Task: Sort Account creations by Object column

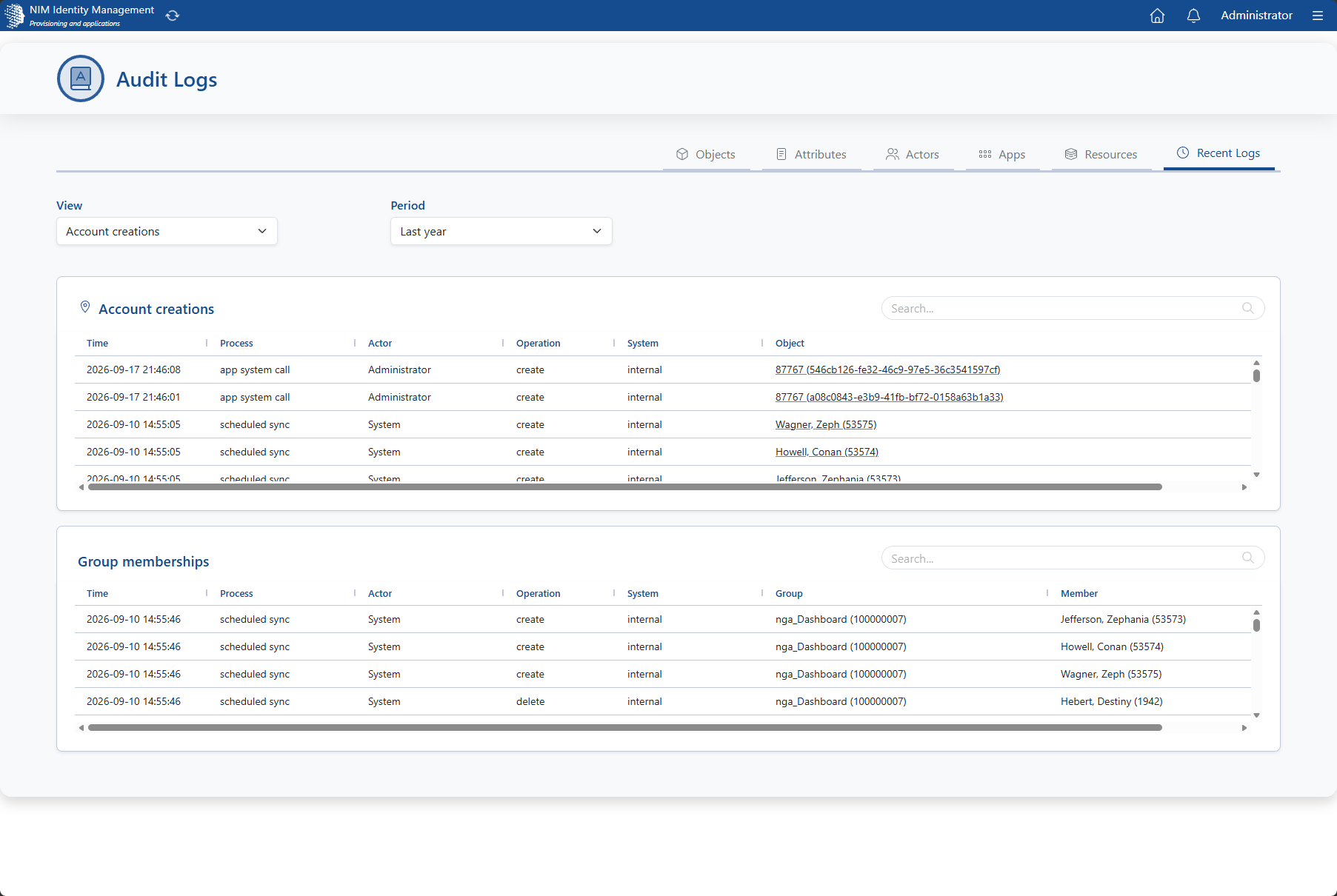Action: [x=790, y=343]
